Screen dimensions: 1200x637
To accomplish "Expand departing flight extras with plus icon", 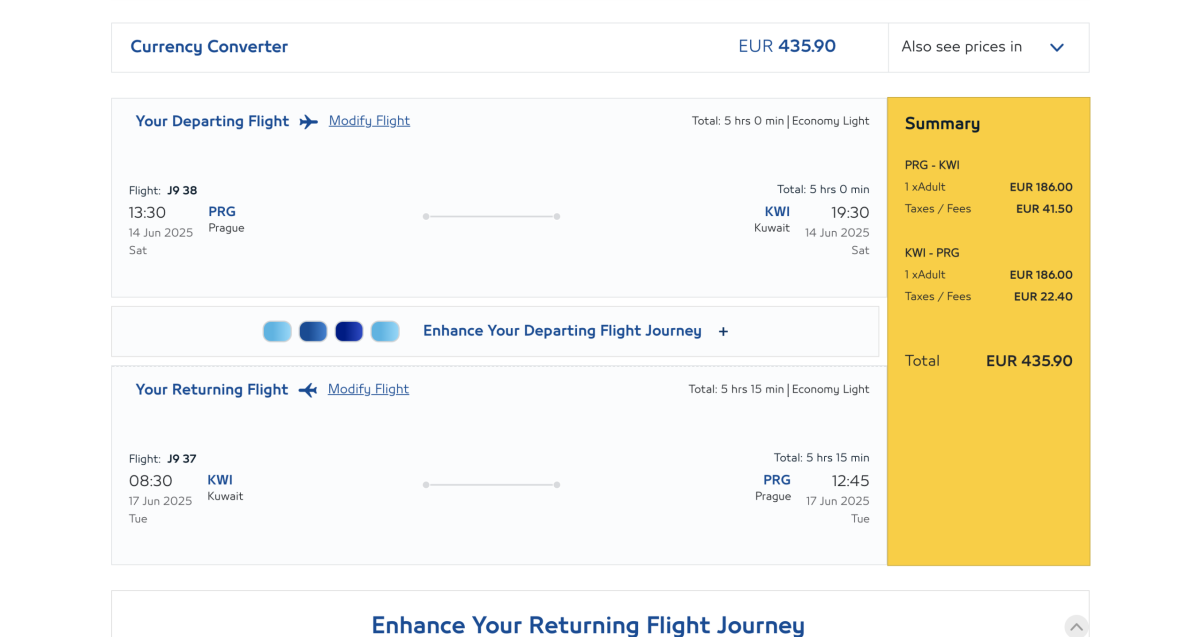I will [x=723, y=332].
